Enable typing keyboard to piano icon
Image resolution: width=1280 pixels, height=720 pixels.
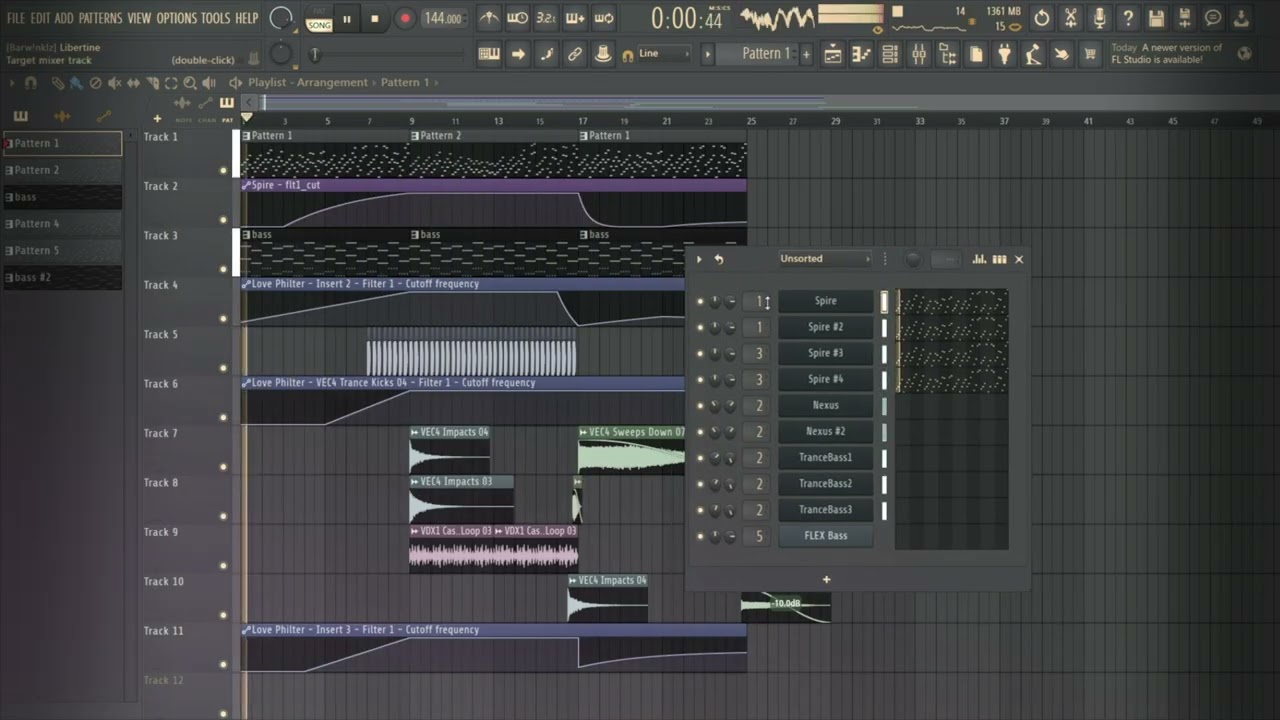point(489,54)
